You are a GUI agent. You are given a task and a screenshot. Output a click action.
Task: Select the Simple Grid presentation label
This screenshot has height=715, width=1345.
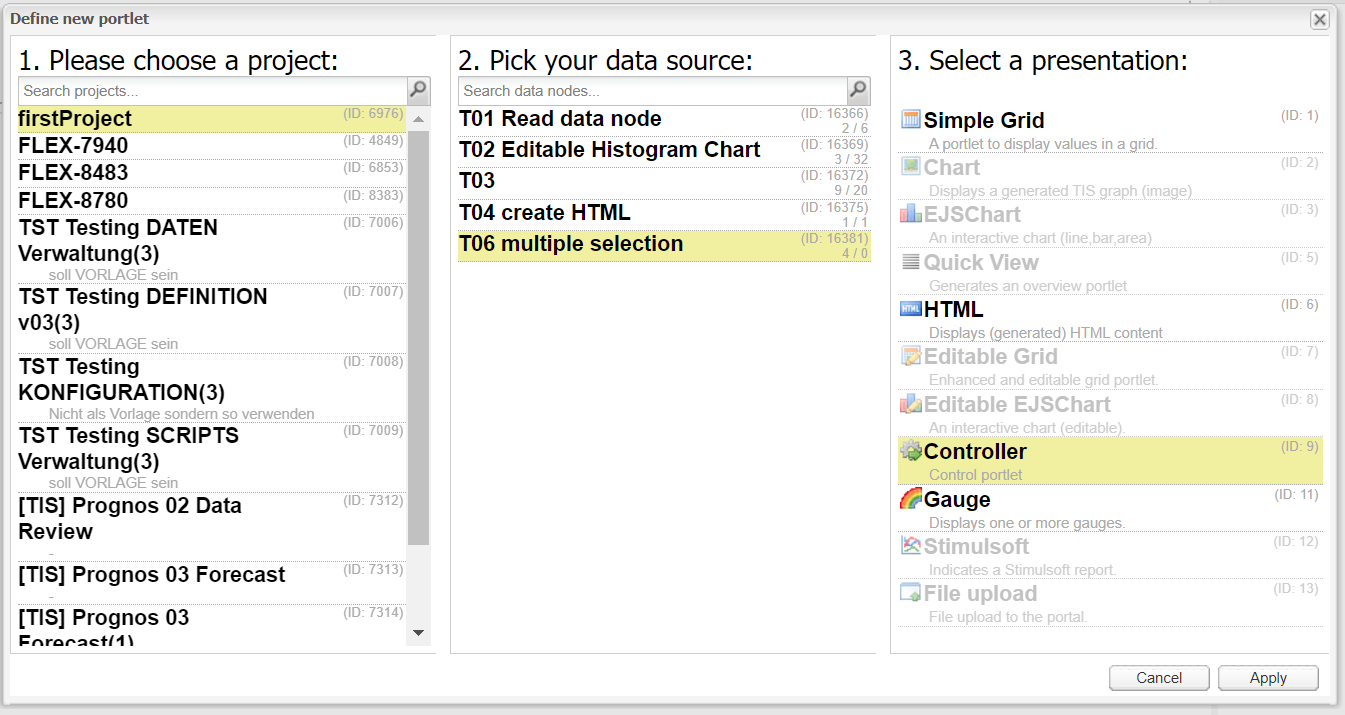click(x=984, y=121)
